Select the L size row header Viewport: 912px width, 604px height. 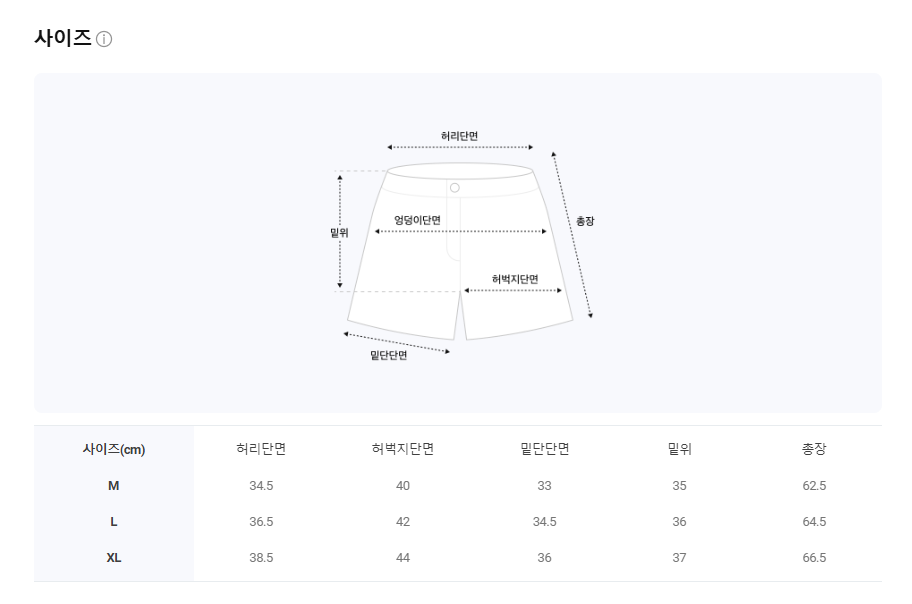(113, 522)
